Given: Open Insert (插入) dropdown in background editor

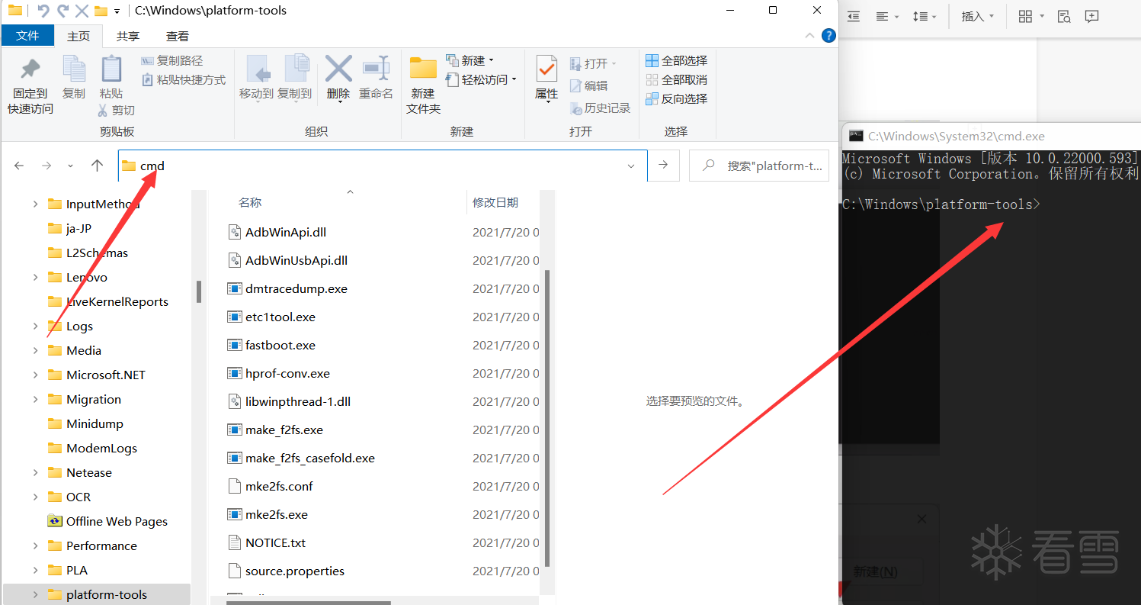Looking at the screenshot, I should pos(977,16).
